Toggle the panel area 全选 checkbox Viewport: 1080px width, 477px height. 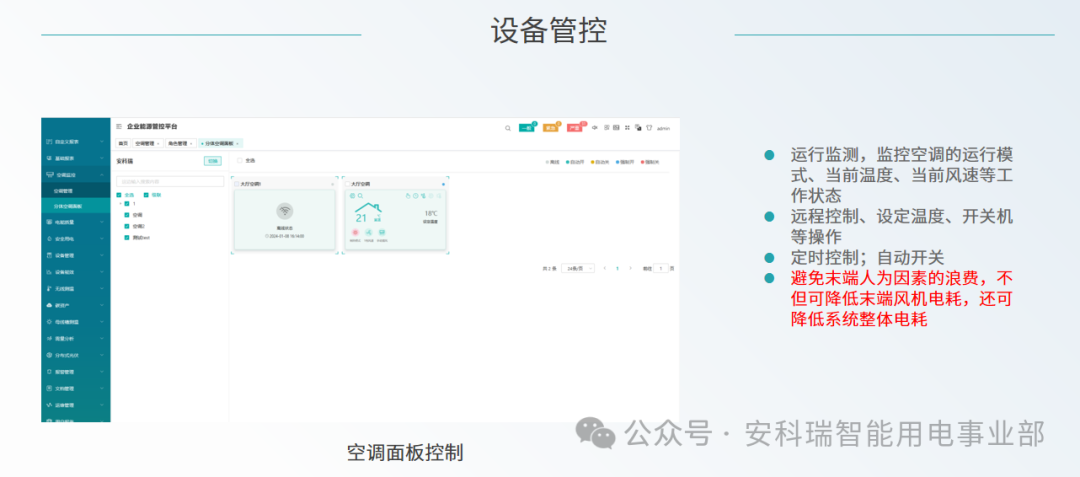coord(240,160)
